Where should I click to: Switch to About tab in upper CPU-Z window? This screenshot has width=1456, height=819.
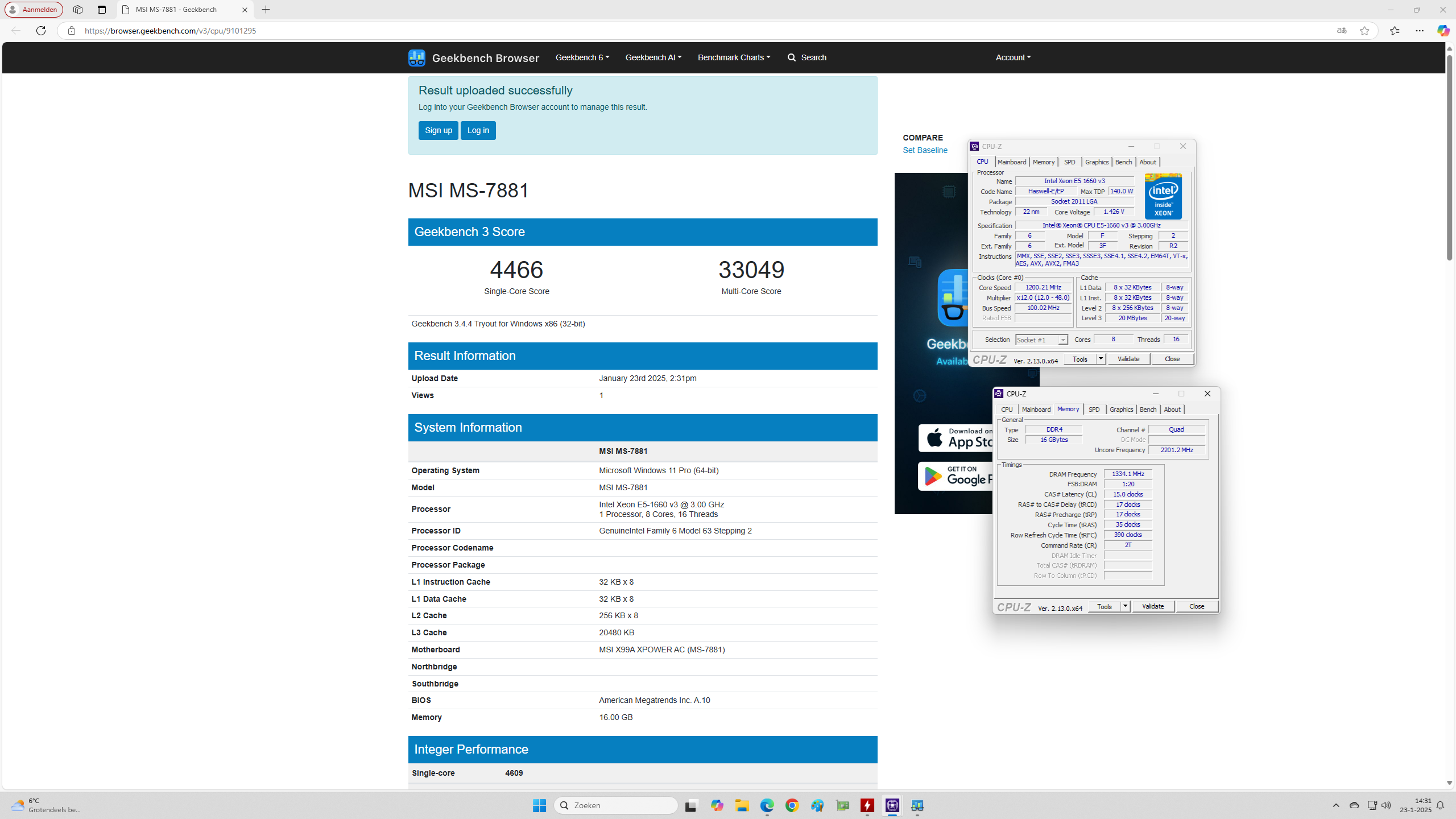coord(1148,162)
